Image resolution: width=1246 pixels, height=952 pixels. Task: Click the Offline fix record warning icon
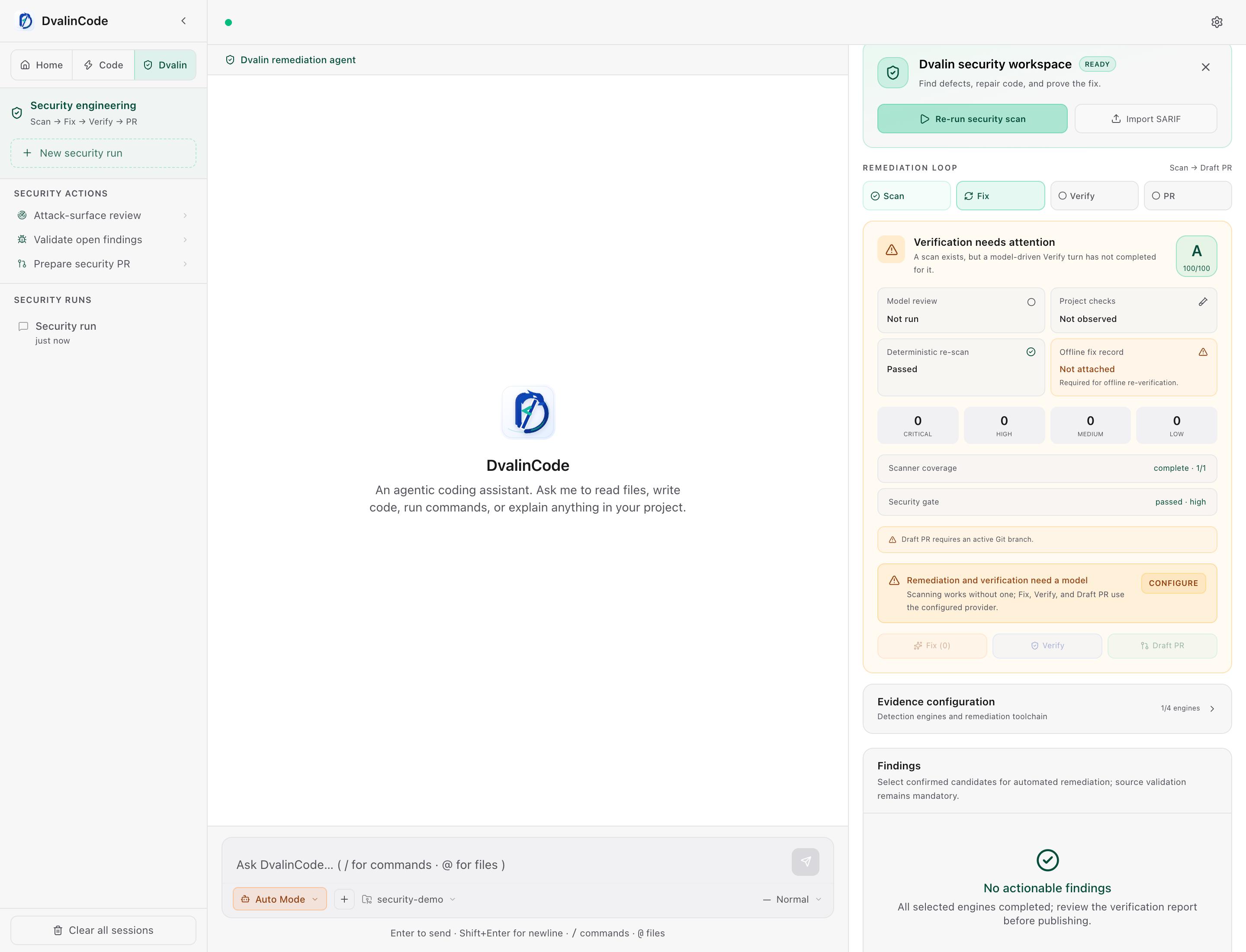point(1202,352)
